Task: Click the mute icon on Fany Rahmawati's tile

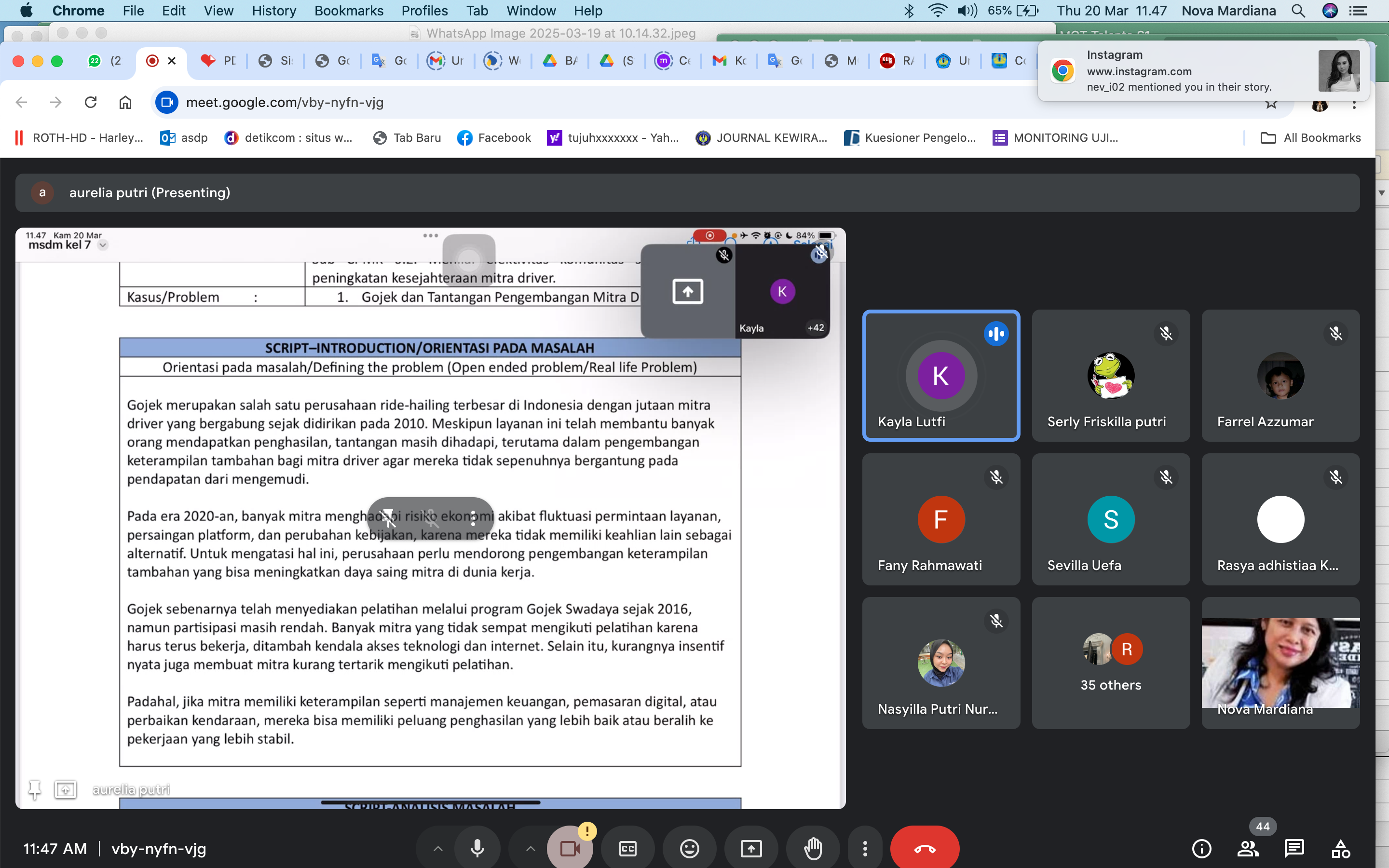Action: [x=997, y=477]
